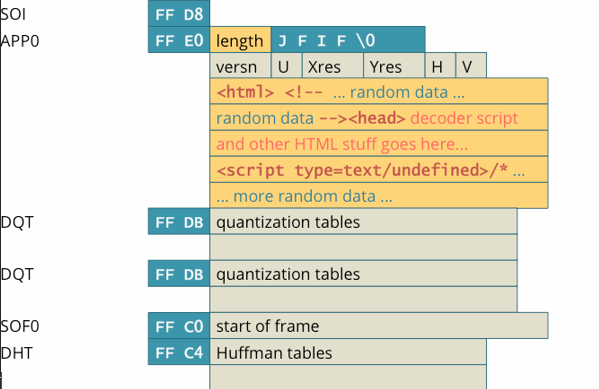599x389 pixels.
Task: Click the Yres field cell
Action: tap(394, 66)
